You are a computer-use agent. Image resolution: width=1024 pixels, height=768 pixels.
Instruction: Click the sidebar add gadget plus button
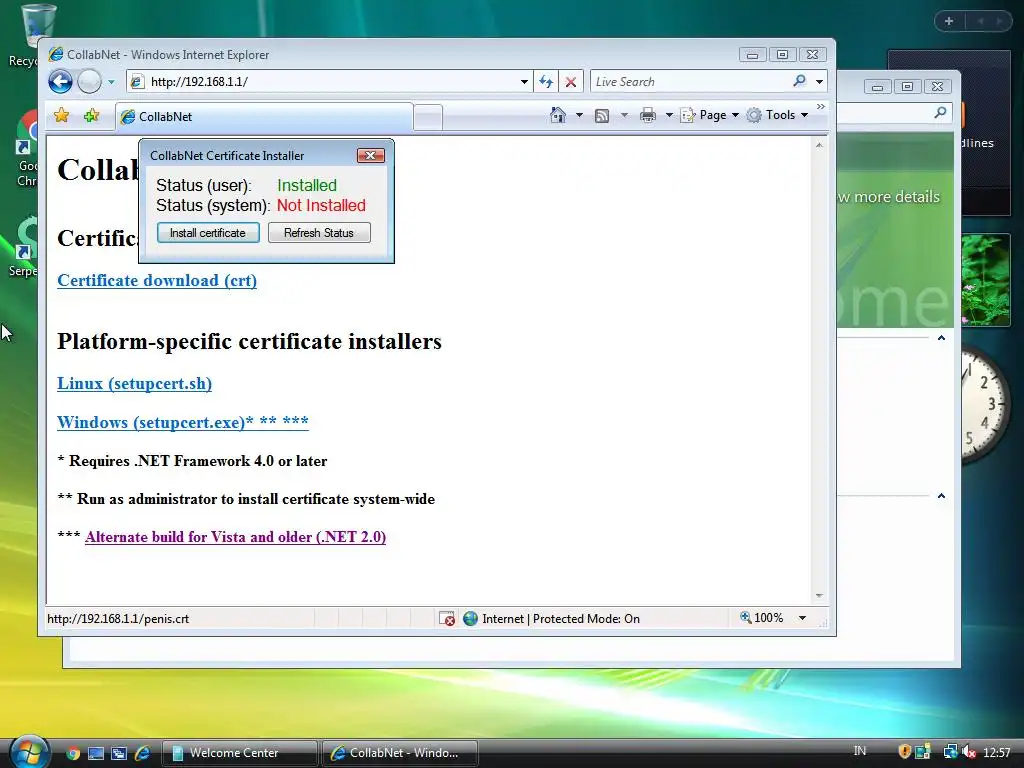coord(949,22)
